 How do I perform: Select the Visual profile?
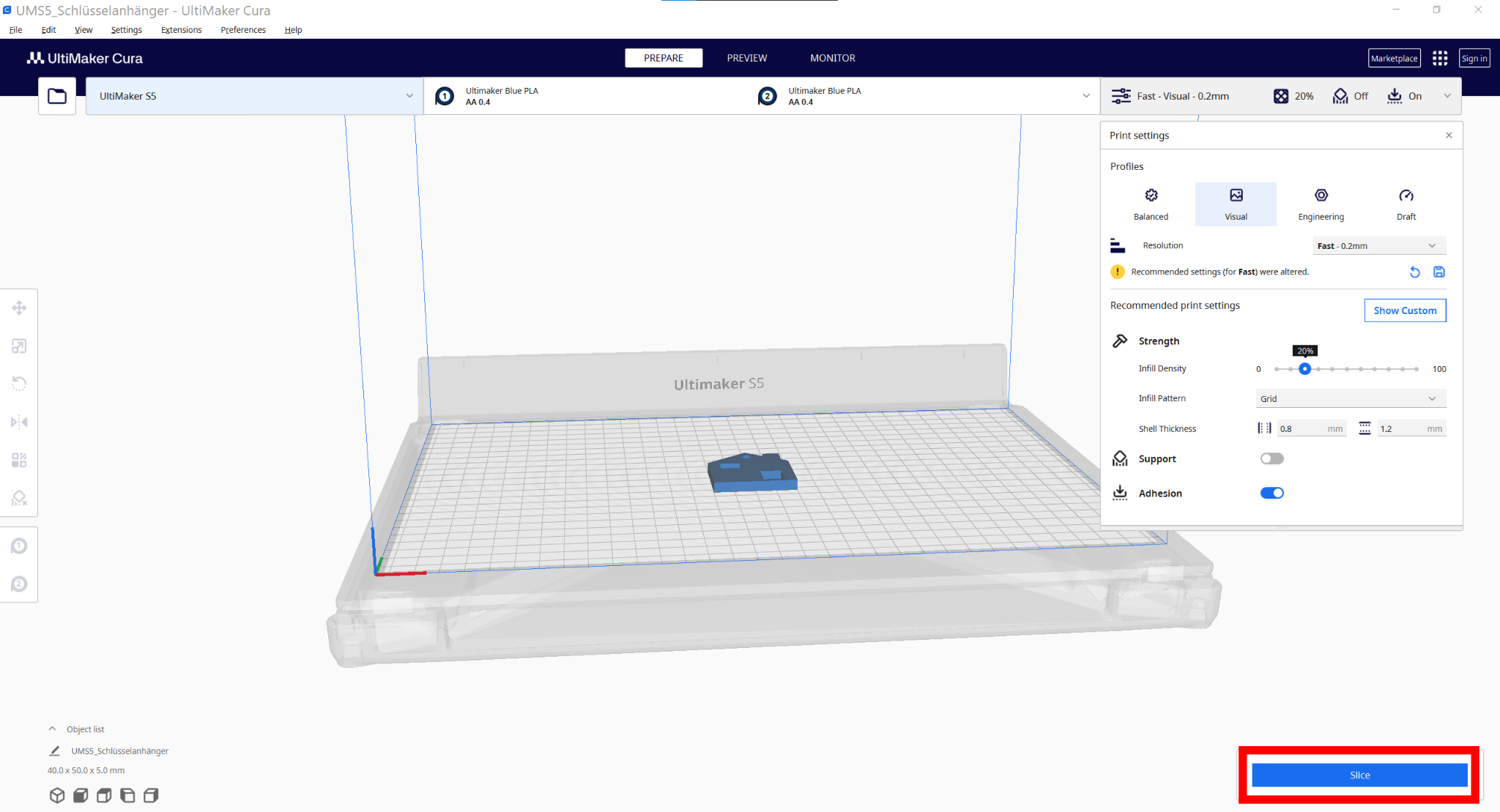click(1236, 204)
